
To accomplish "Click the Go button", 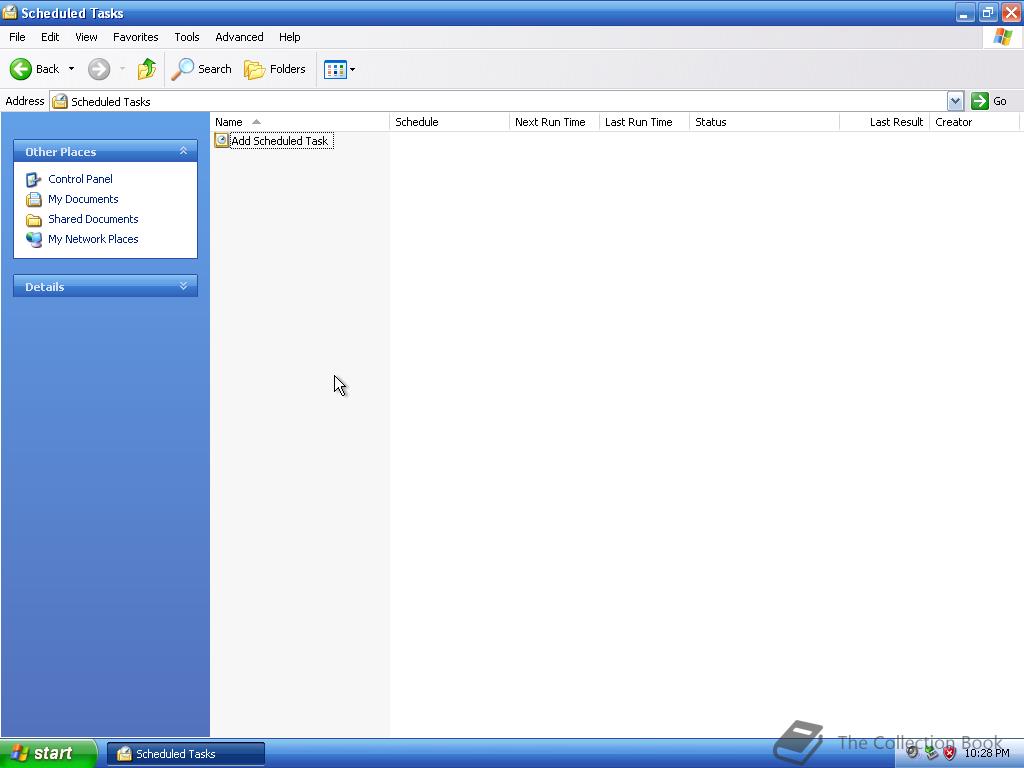I will coord(989,101).
